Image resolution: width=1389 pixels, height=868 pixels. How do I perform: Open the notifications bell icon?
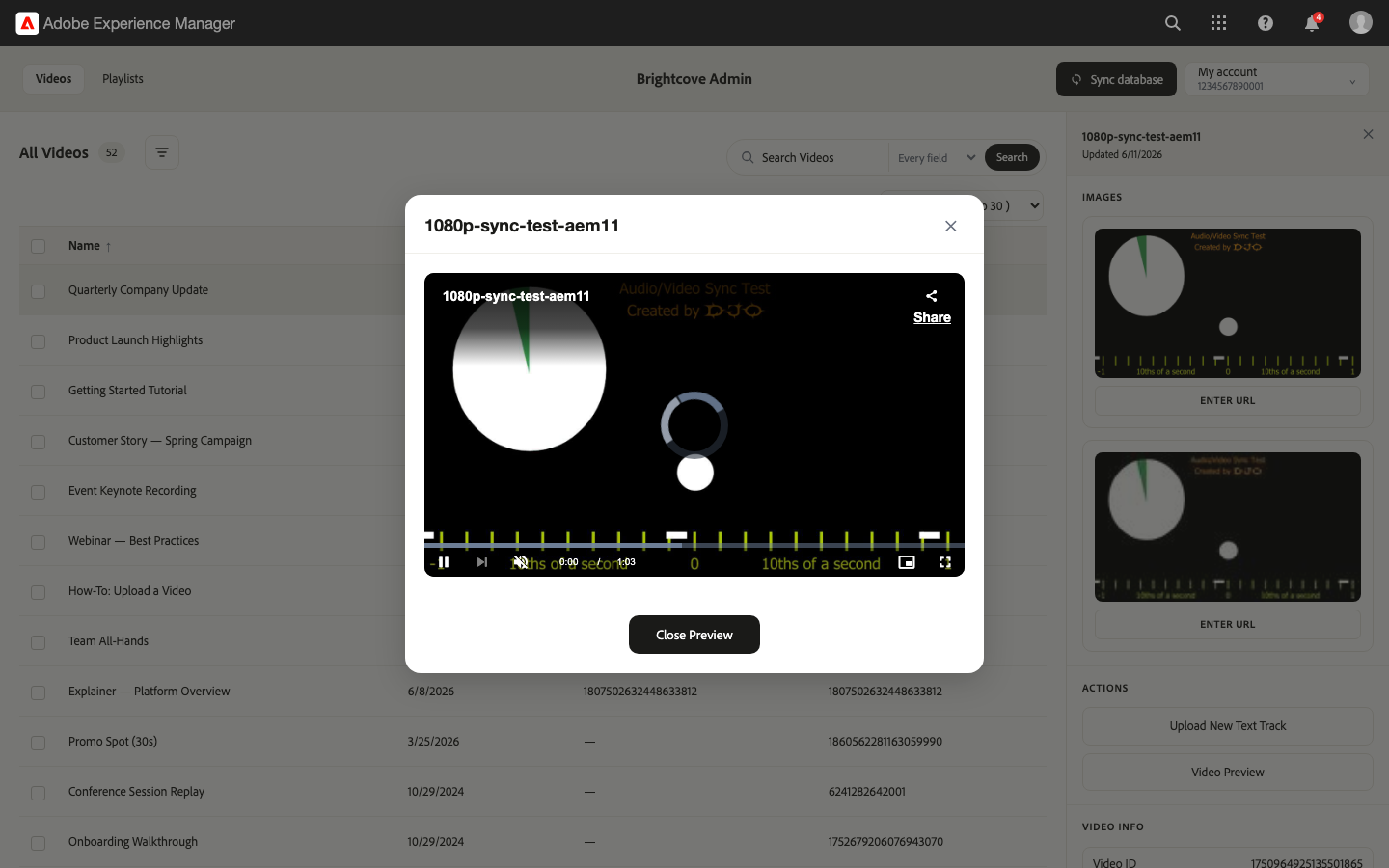click(x=1312, y=23)
